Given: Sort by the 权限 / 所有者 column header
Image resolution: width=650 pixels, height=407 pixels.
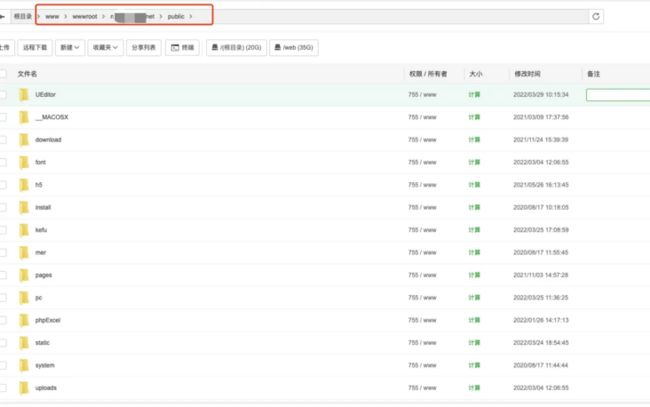Looking at the screenshot, I should coord(428,74).
